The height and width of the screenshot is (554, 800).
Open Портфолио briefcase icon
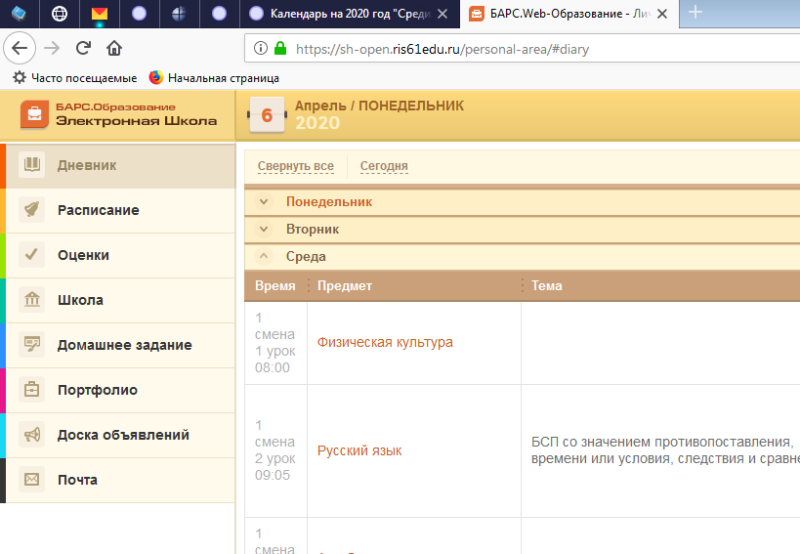[x=32, y=390]
